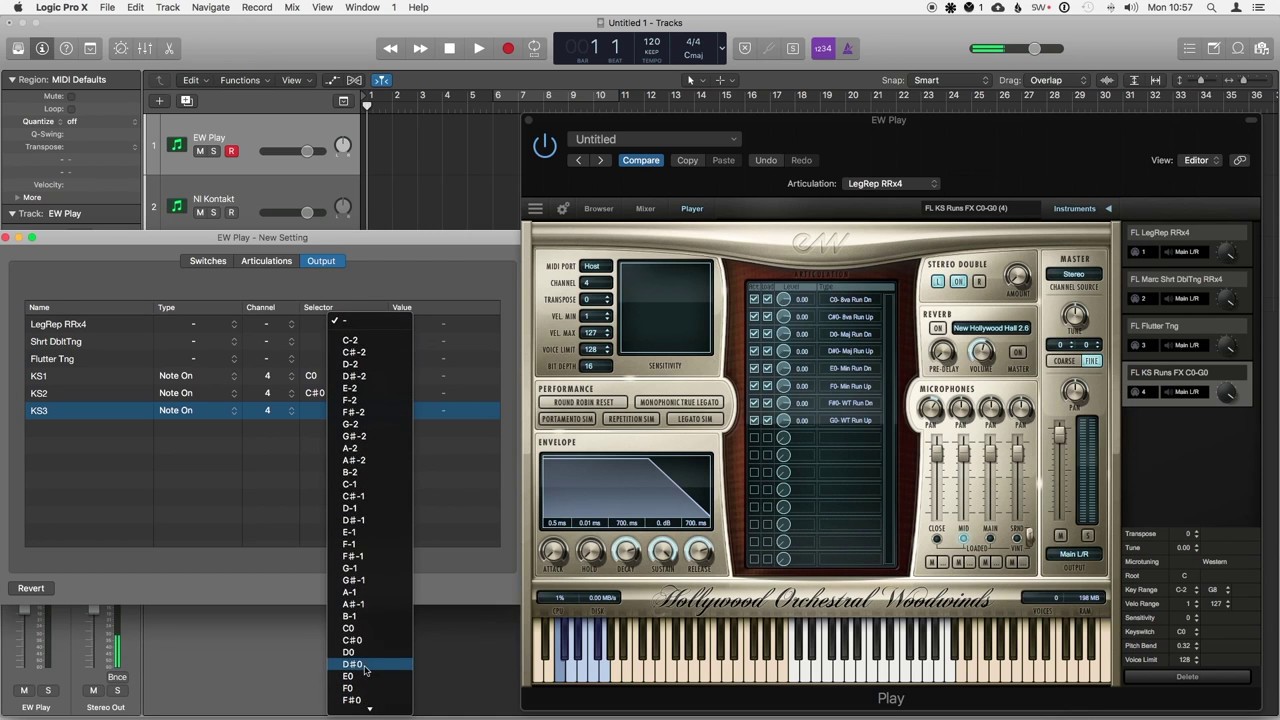Open the Library icon in toolbar

pyautogui.click(x=18, y=48)
